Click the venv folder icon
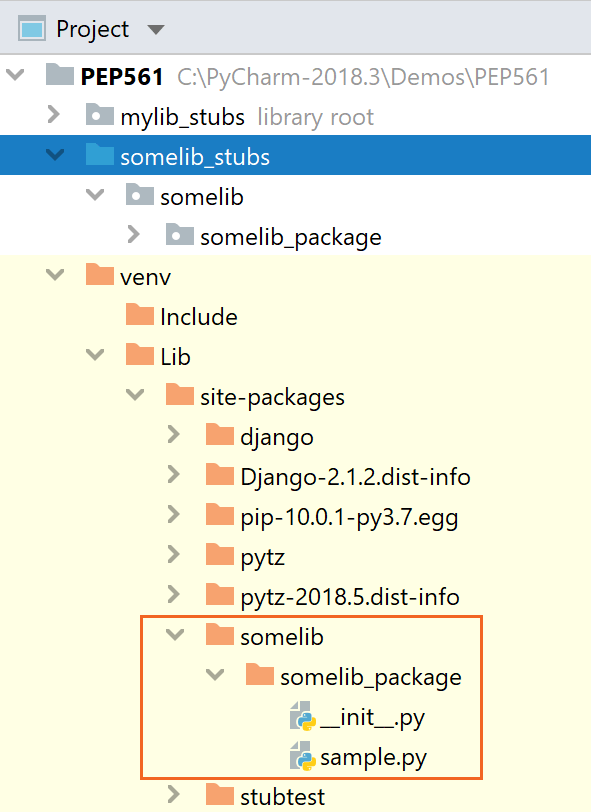591x812 pixels. (99, 275)
